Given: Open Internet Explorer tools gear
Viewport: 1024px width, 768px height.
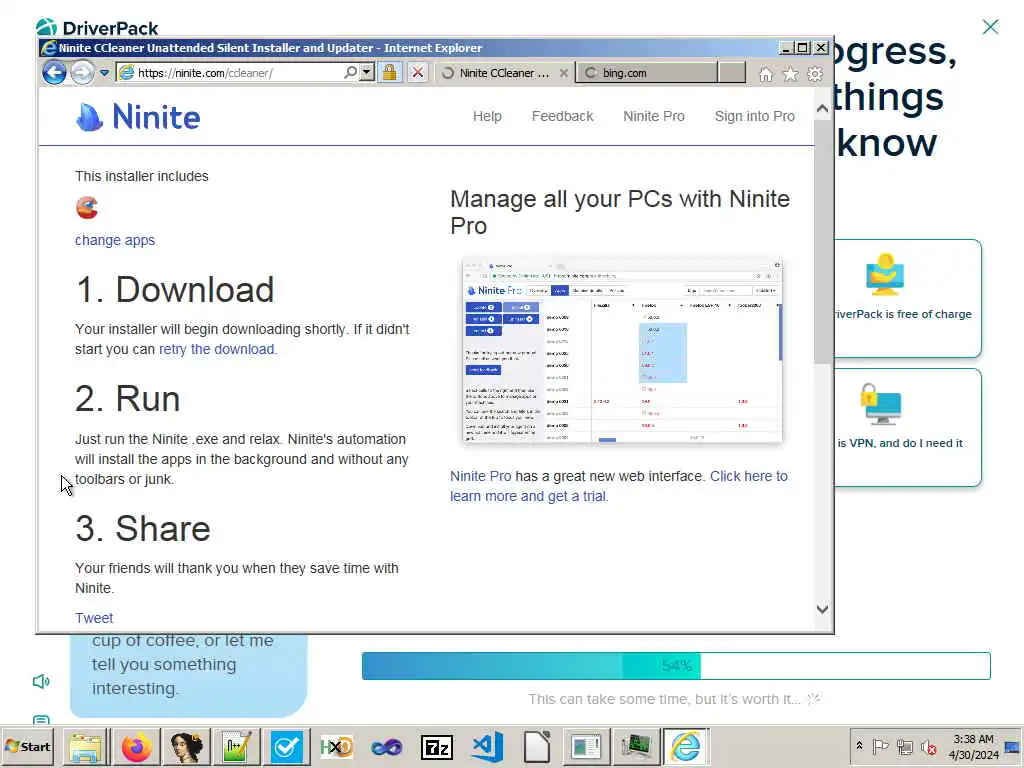Looking at the screenshot, I should (x=815, y=74).
